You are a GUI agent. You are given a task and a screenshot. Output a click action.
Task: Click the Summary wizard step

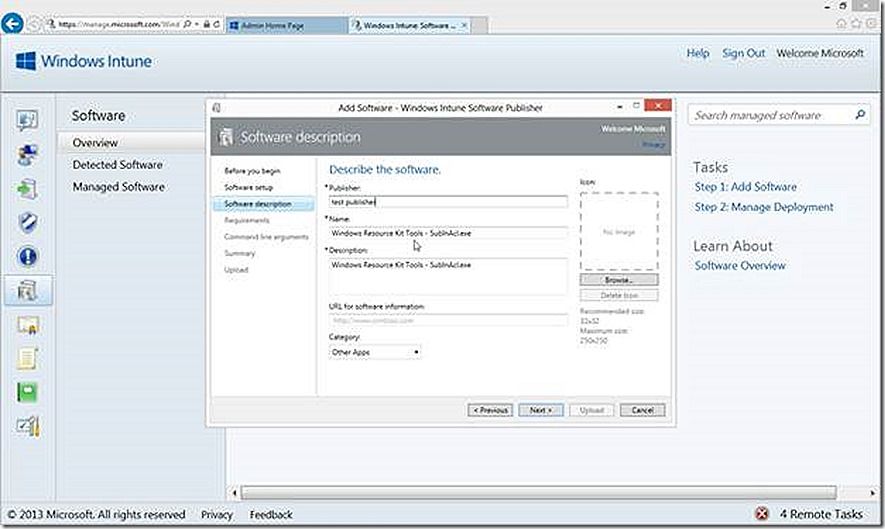pyautogui.click(x=240, y=253)
